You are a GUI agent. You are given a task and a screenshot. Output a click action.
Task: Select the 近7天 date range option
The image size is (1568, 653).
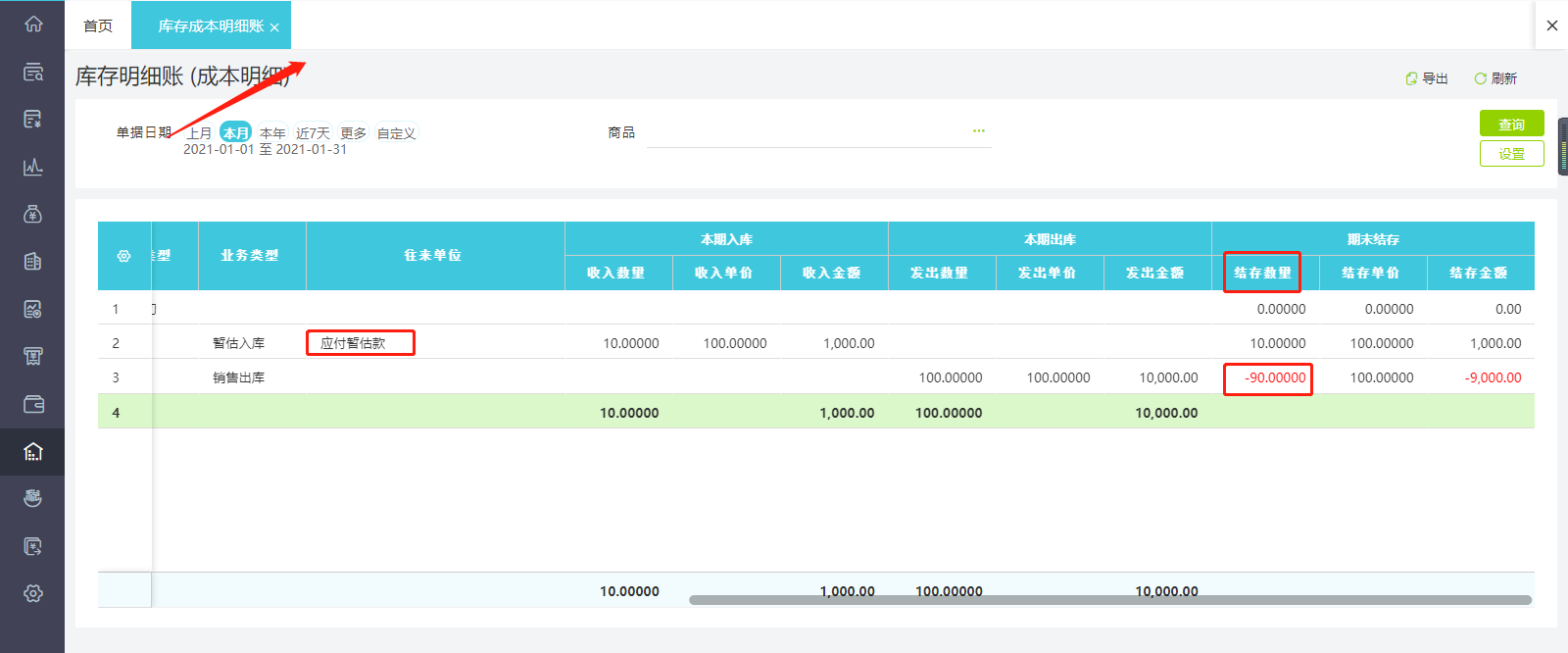[x=313, y=133]
